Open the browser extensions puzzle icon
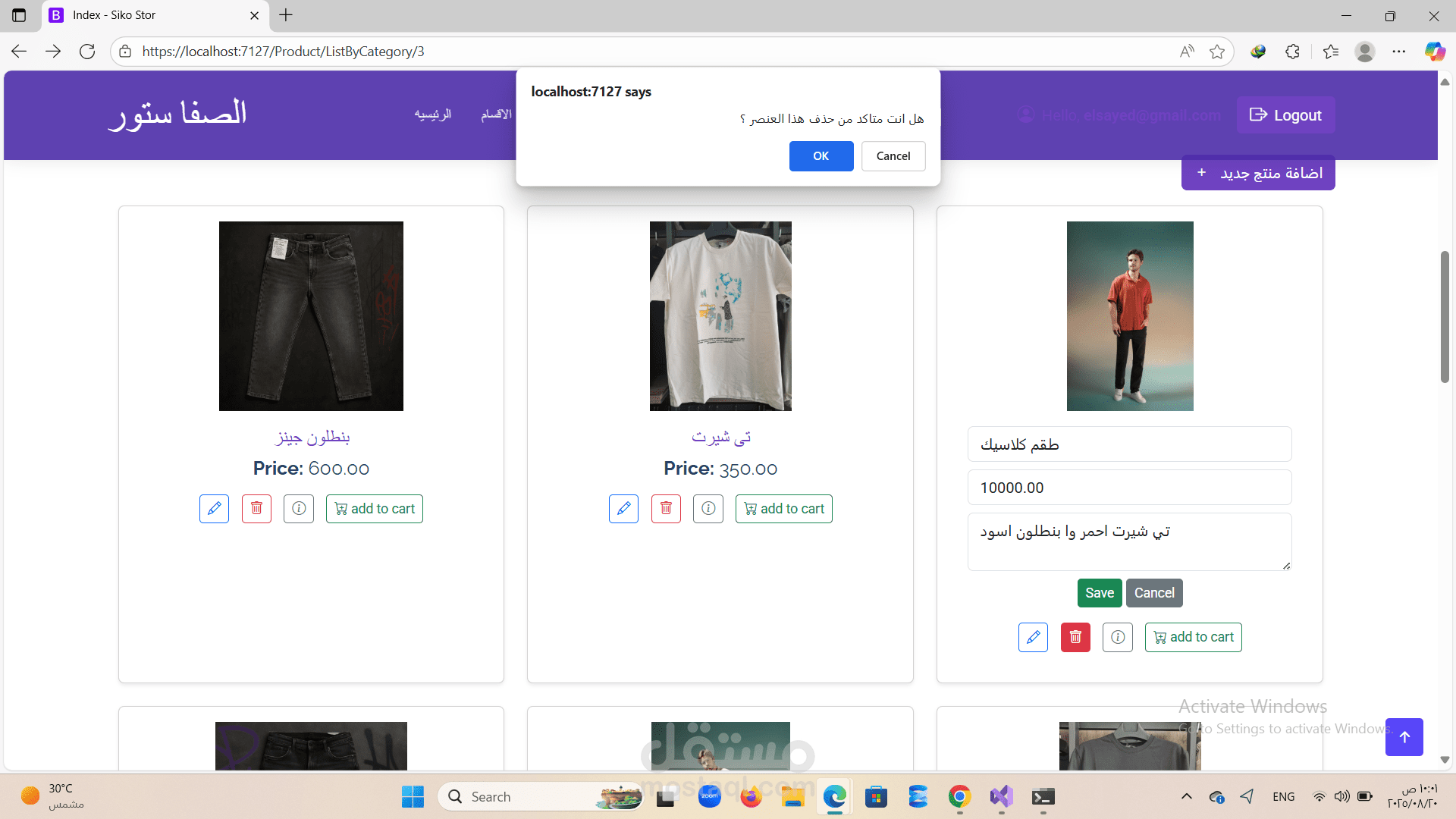Viewport: 1456px width, 819px height. [1293, 52]
